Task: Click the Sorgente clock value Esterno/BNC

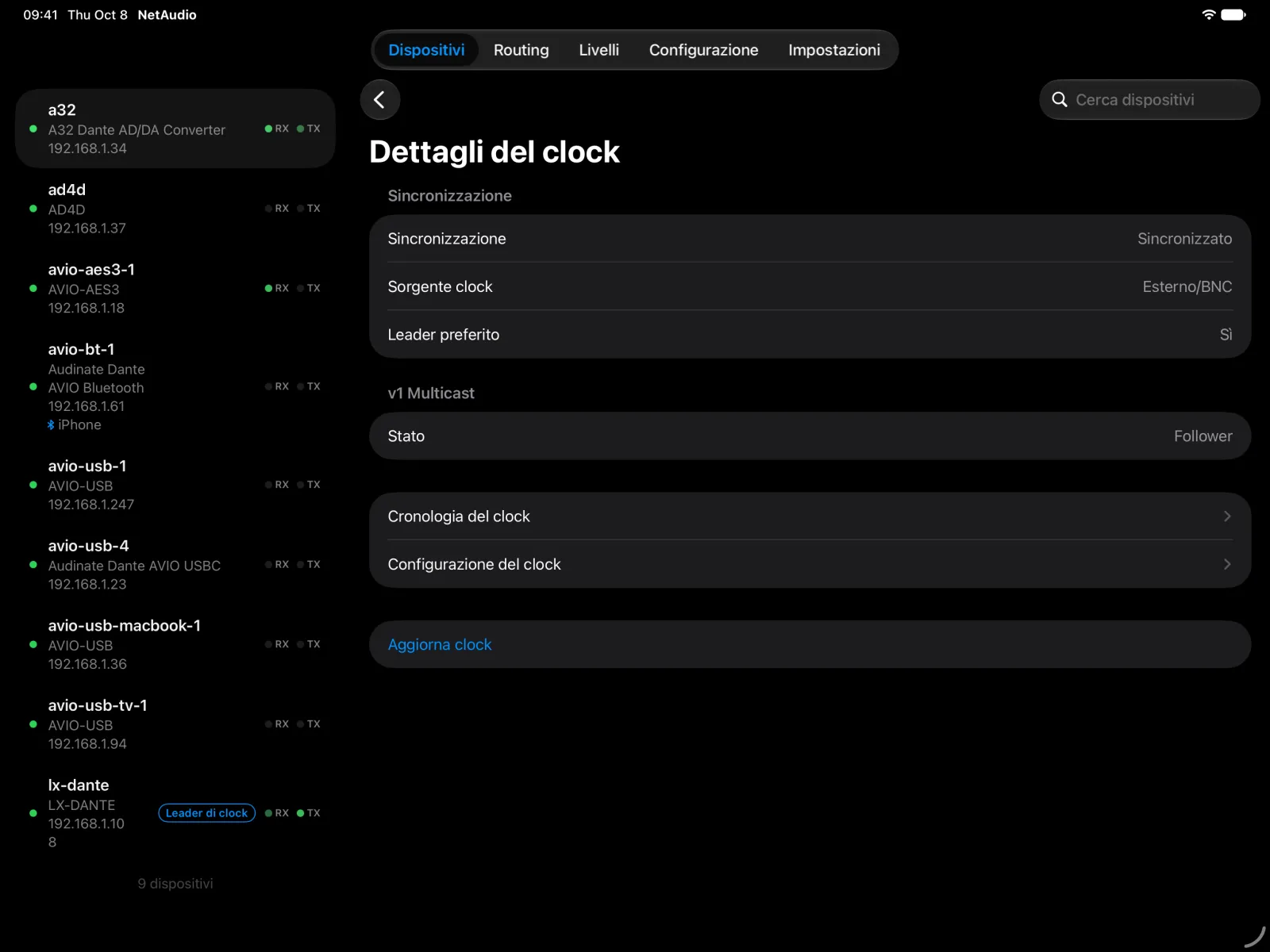Action: [x=1187, y=286]
